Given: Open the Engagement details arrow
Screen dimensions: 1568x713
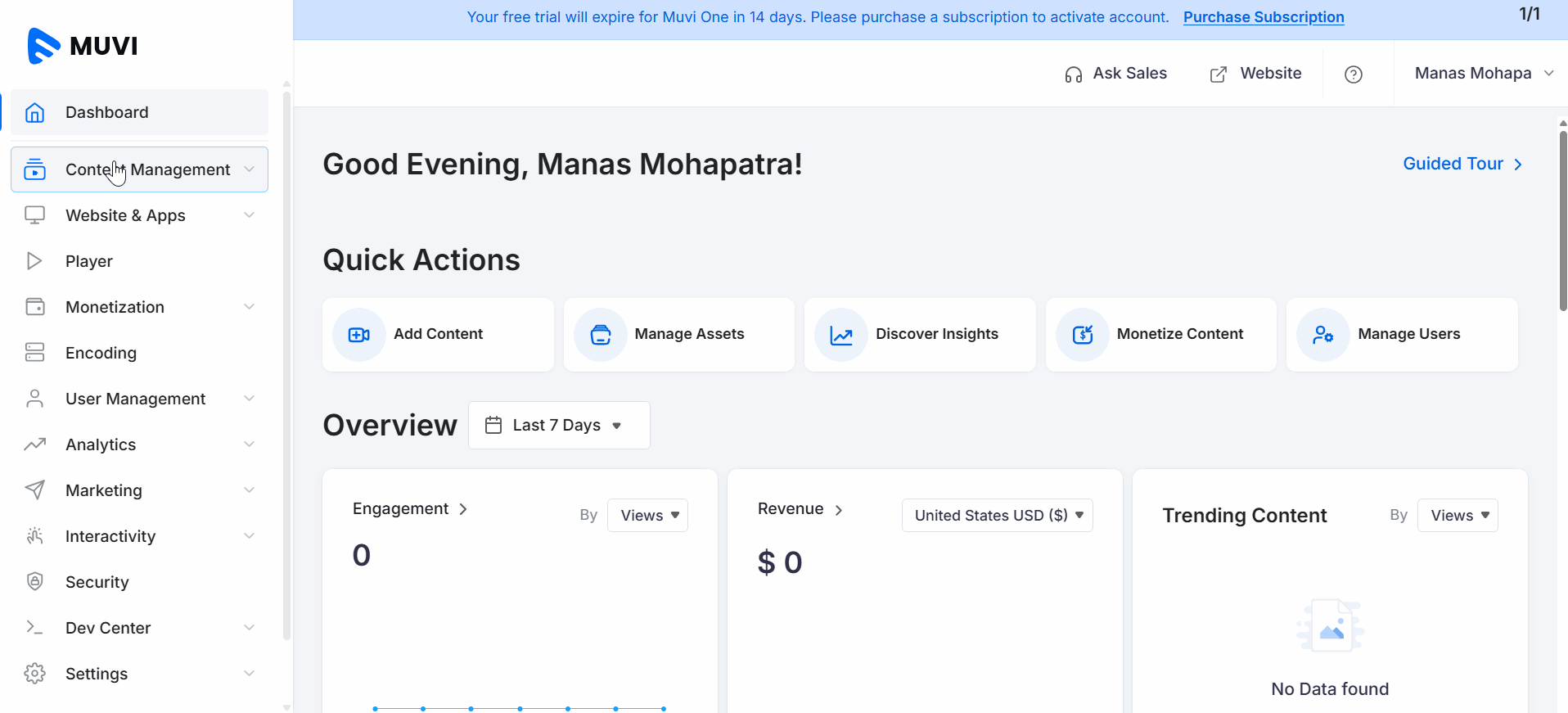Looking at the screenshot, I should [x=463, y=509].
